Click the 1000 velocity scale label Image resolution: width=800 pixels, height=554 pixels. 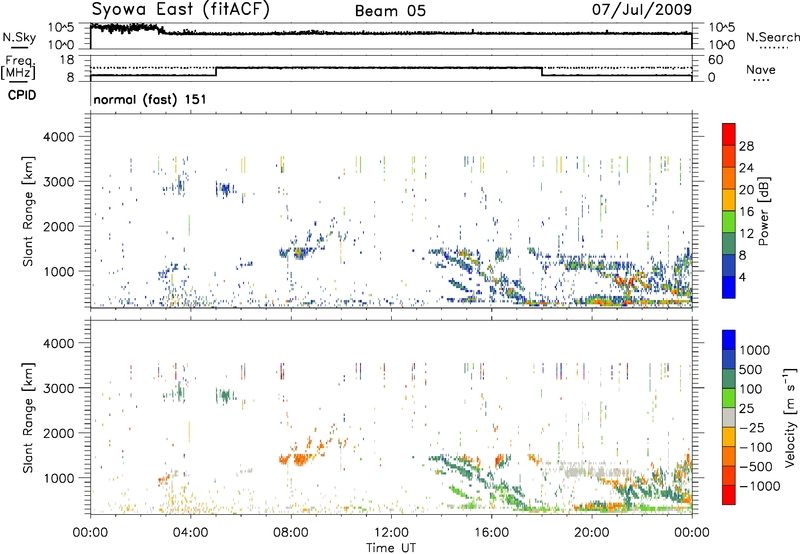(x=755, y=350)
